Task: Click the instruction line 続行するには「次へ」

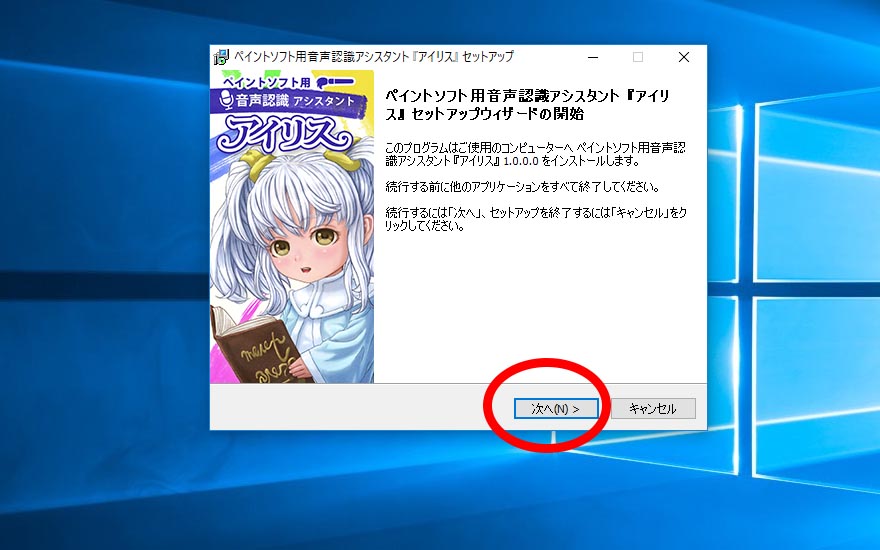Action: 436,213
